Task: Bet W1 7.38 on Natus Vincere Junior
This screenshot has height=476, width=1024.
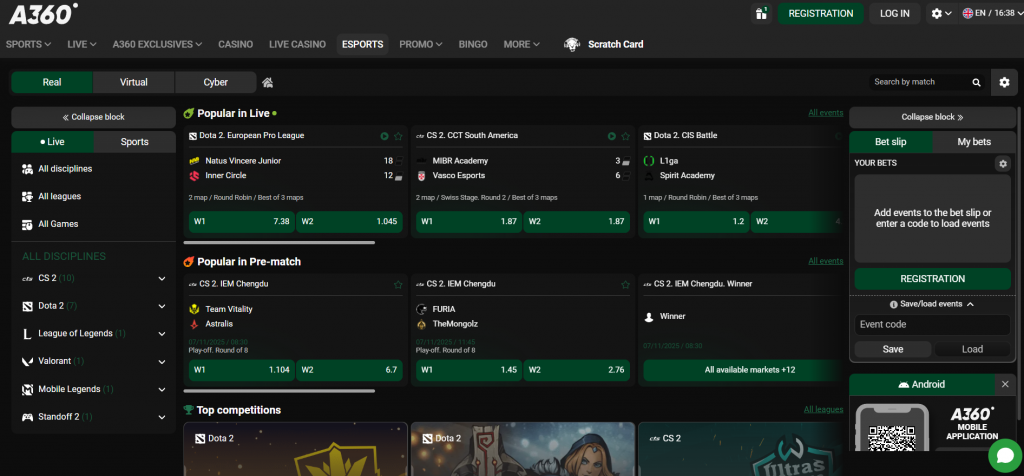Action: 242,221
